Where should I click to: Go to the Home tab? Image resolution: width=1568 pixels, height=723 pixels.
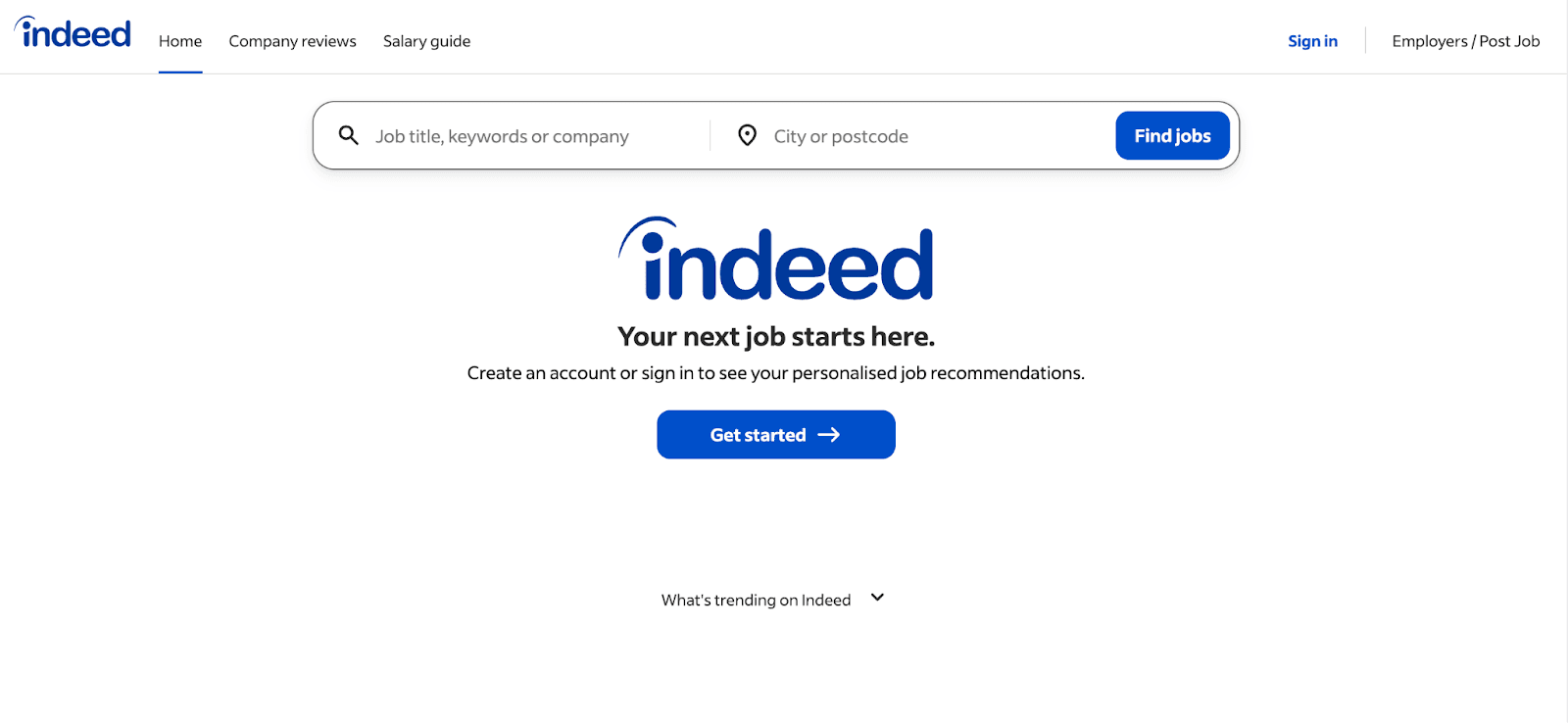[x=180, y=41]
